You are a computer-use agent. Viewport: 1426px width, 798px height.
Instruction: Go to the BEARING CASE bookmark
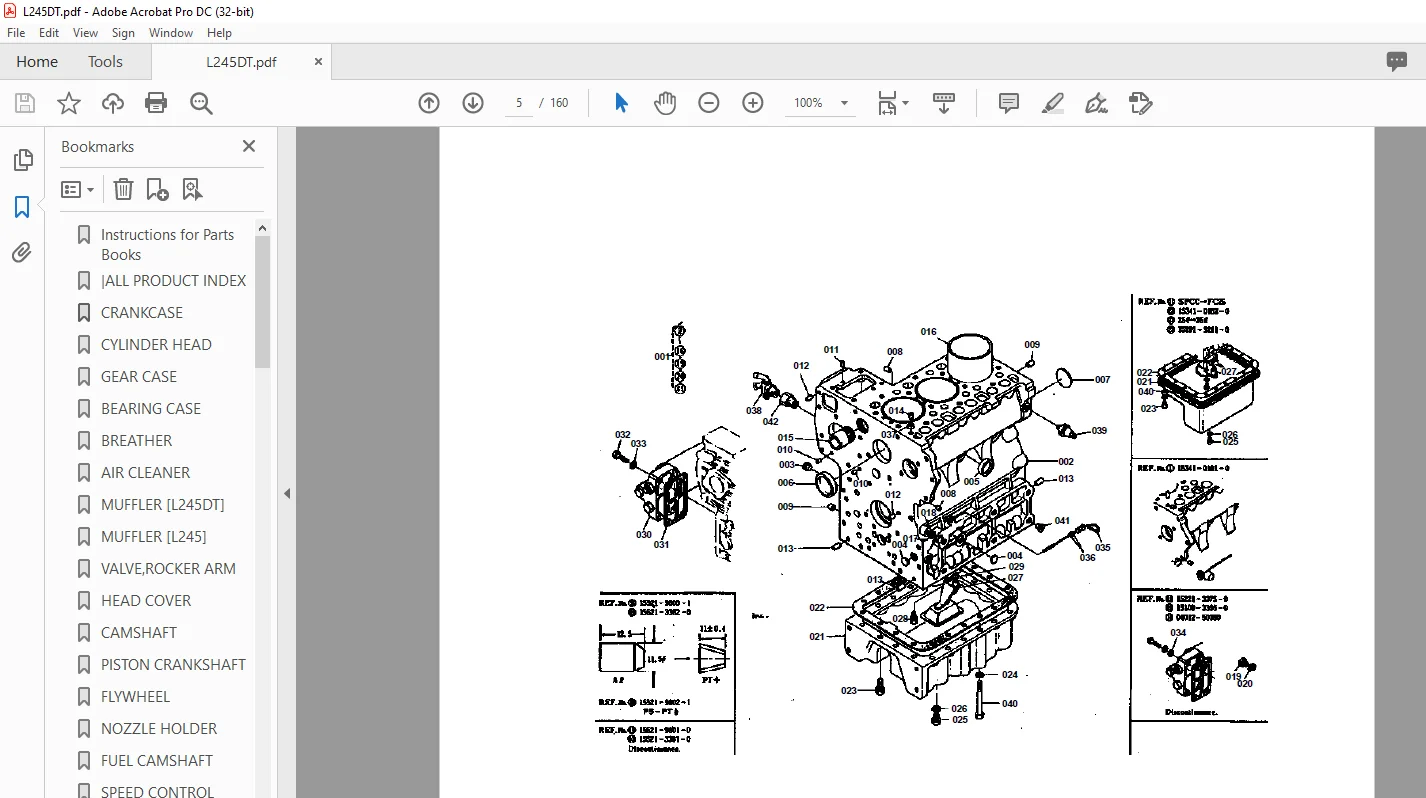pos(151,409)
